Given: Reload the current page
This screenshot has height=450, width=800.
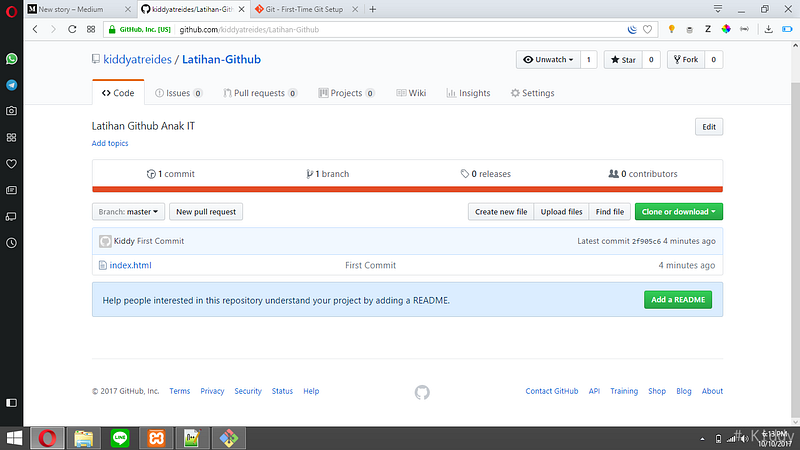Looking at the screenshot, I should [72, 30].
